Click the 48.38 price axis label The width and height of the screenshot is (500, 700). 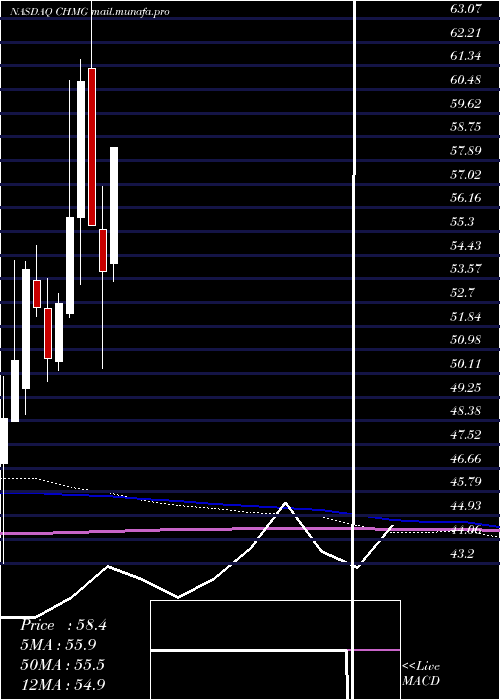466,411
